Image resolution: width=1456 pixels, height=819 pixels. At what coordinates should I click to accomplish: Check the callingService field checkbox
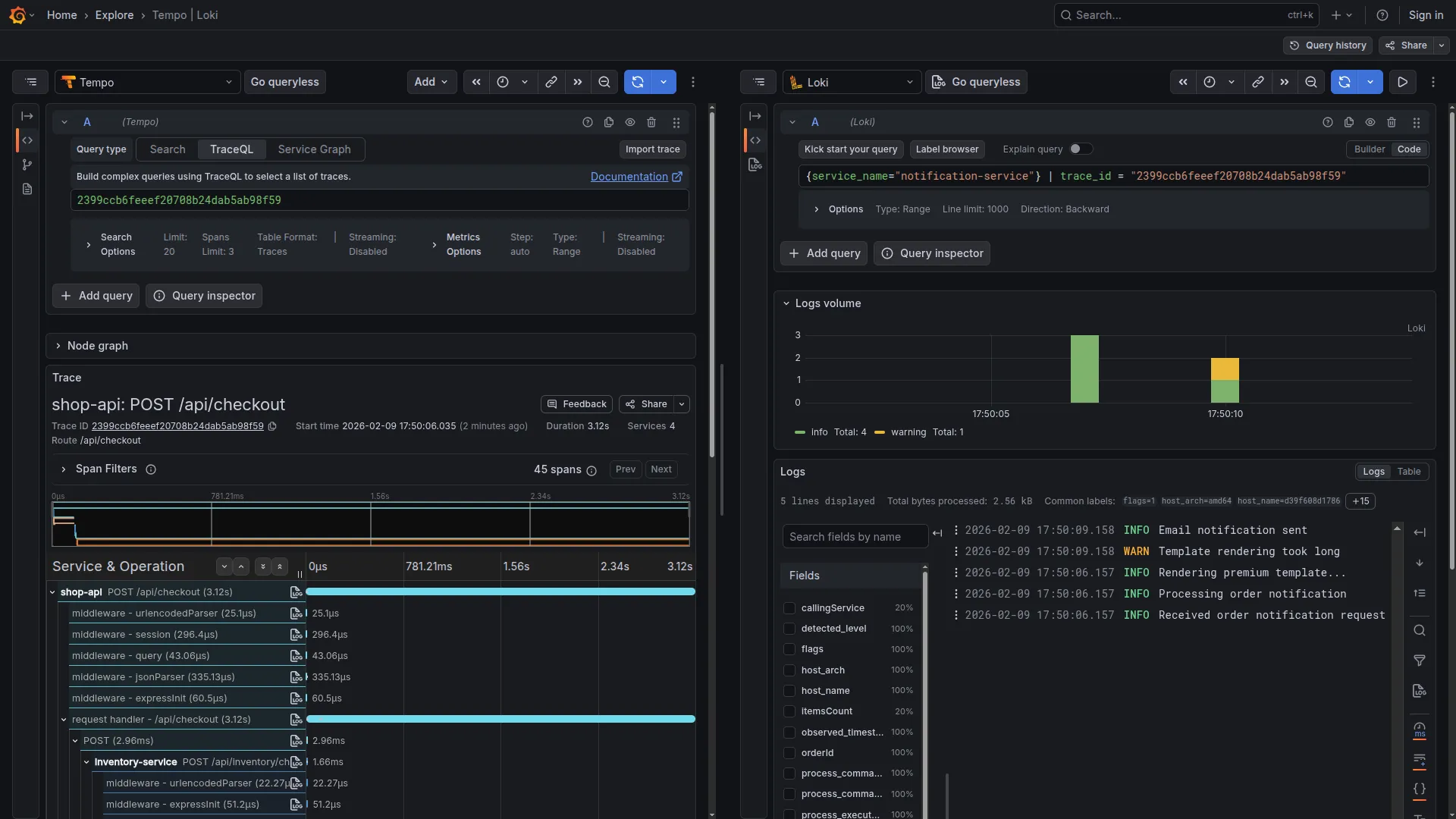coord(789,608)
